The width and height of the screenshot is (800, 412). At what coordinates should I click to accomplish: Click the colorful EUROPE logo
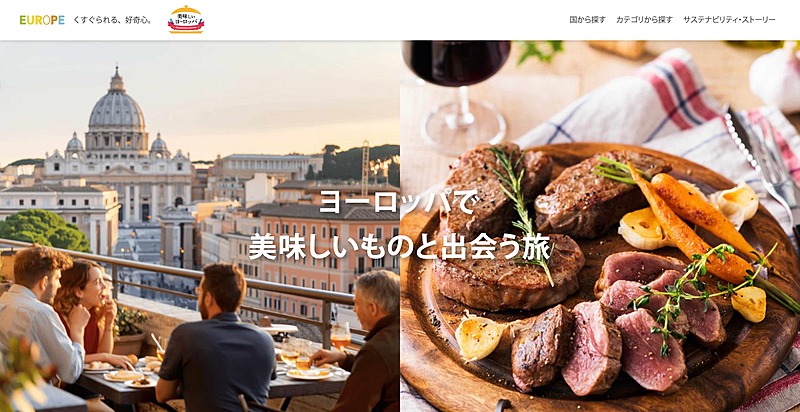point(42,20)
